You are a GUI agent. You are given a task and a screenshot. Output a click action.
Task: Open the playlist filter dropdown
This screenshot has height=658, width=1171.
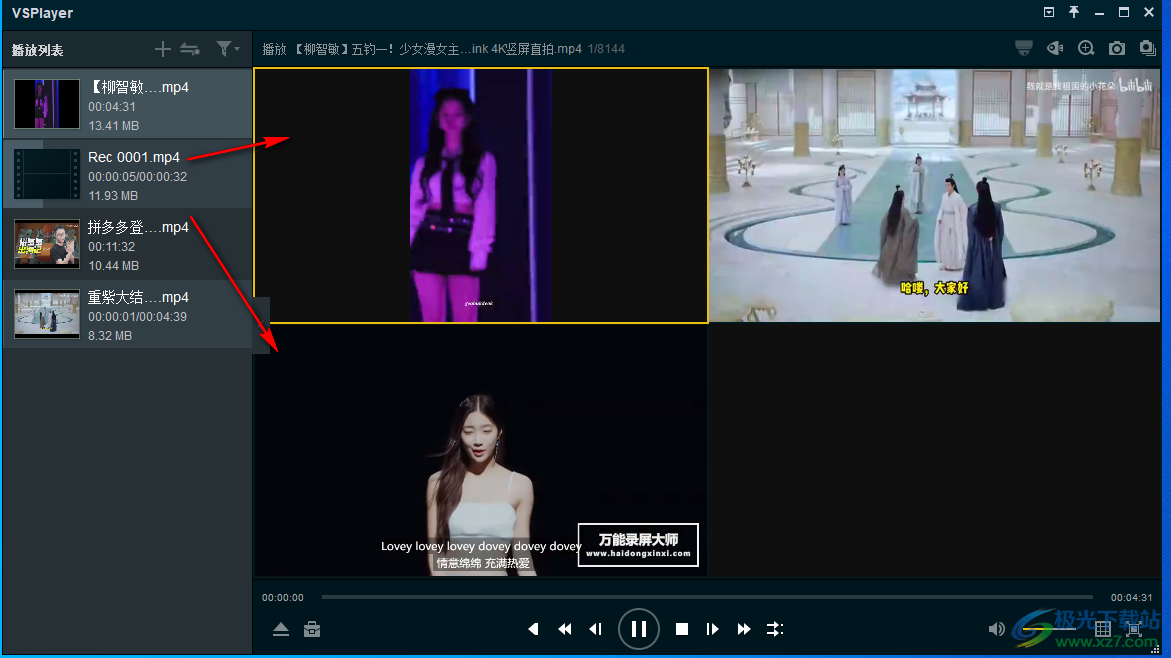tap(227, 49)
